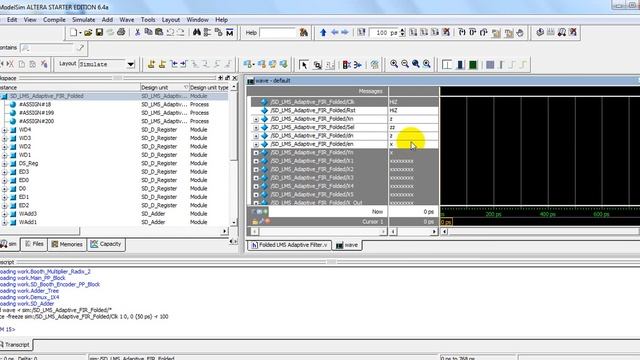This screenshot has height=360, width=640.
Task: Expand the WD3 instance node
Action: point(4,138)
